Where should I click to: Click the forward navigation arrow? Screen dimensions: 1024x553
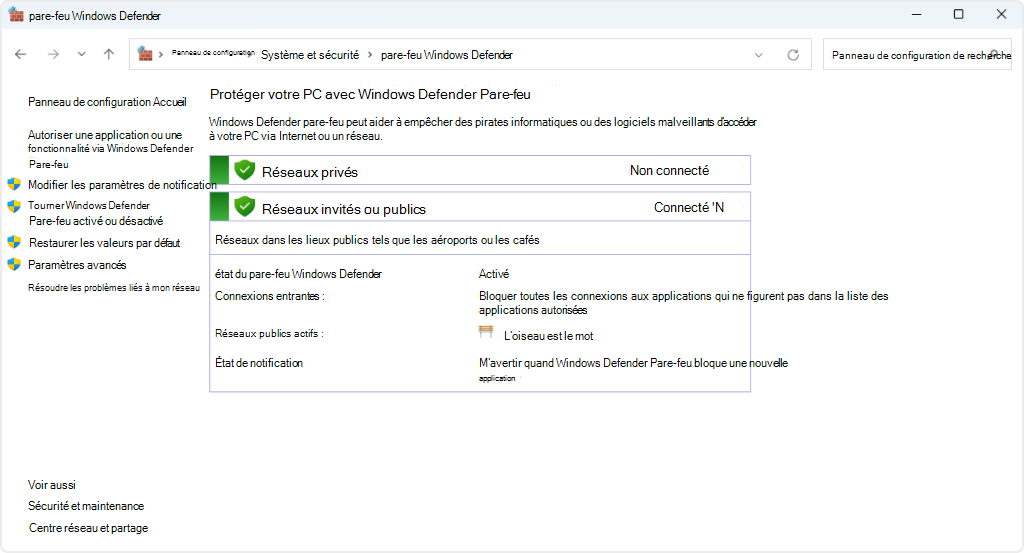point(53,55)
